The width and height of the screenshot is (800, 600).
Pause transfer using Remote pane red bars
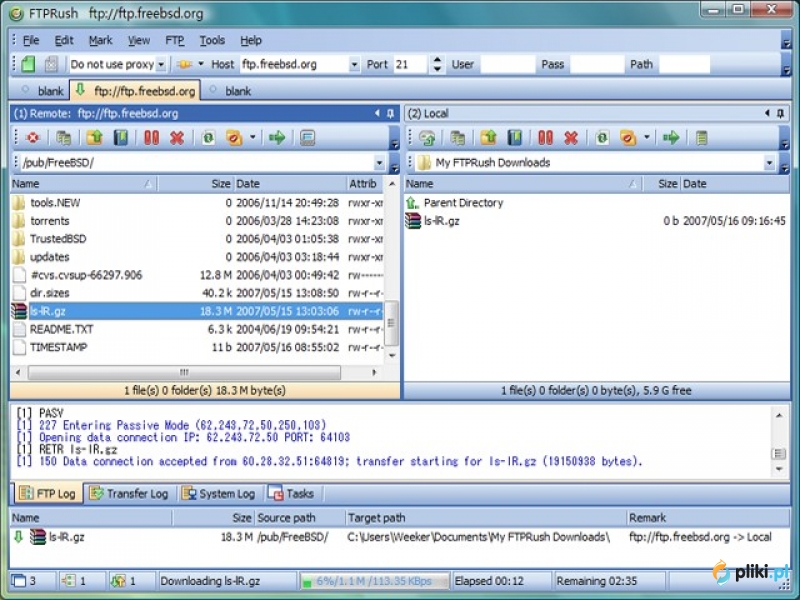point(152,138)
